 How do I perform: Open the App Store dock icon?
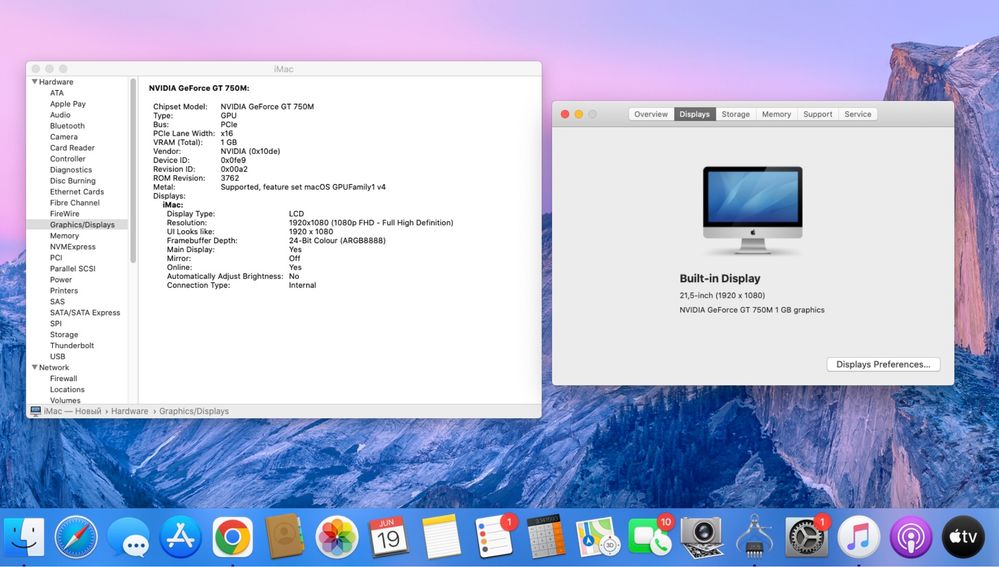point(180,537)
